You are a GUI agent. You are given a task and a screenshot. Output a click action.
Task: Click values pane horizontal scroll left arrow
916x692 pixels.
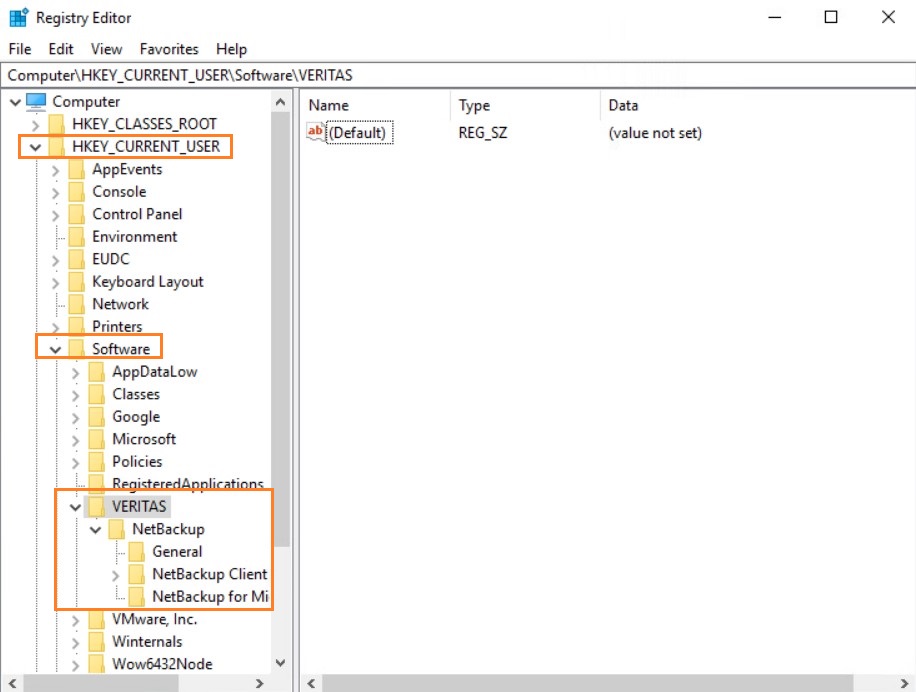[x=311, y=683]
